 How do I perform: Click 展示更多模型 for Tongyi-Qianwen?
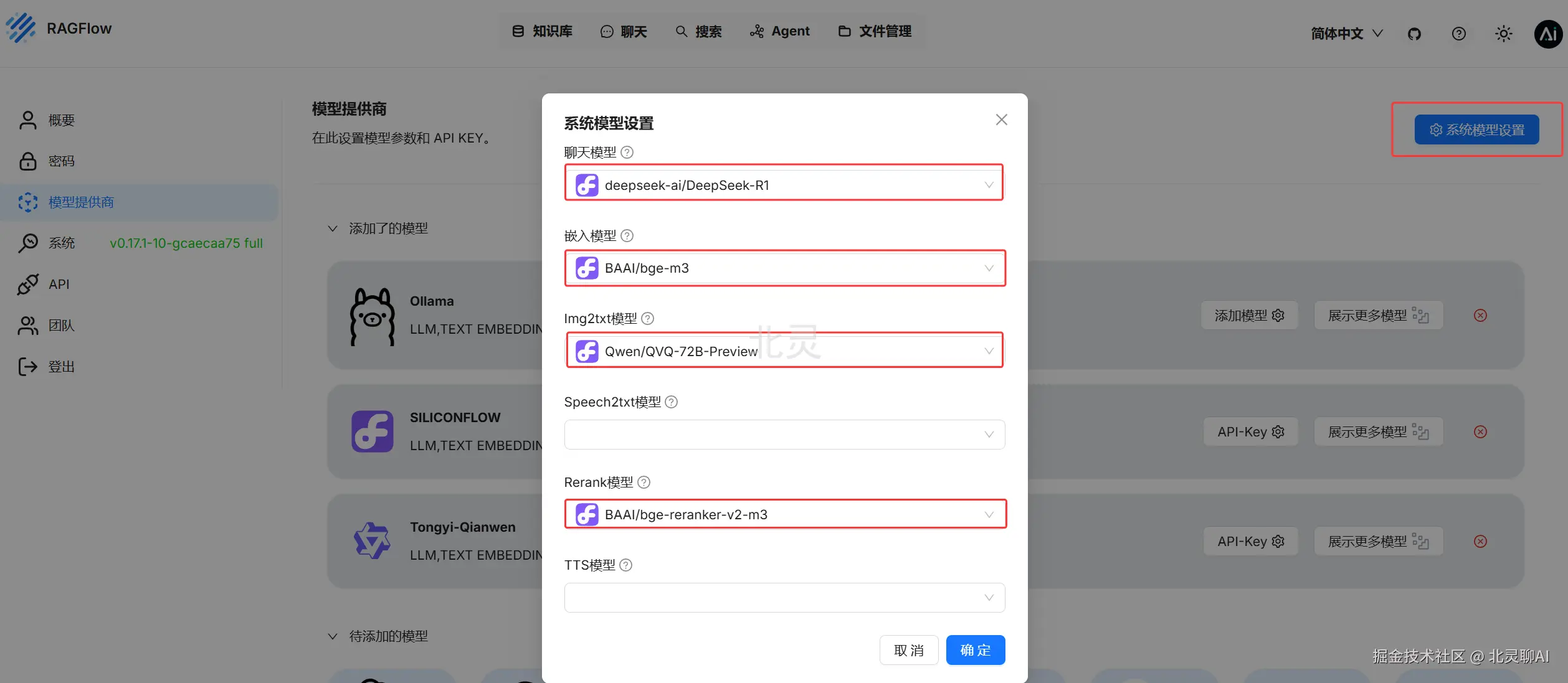coord(1378,541)
